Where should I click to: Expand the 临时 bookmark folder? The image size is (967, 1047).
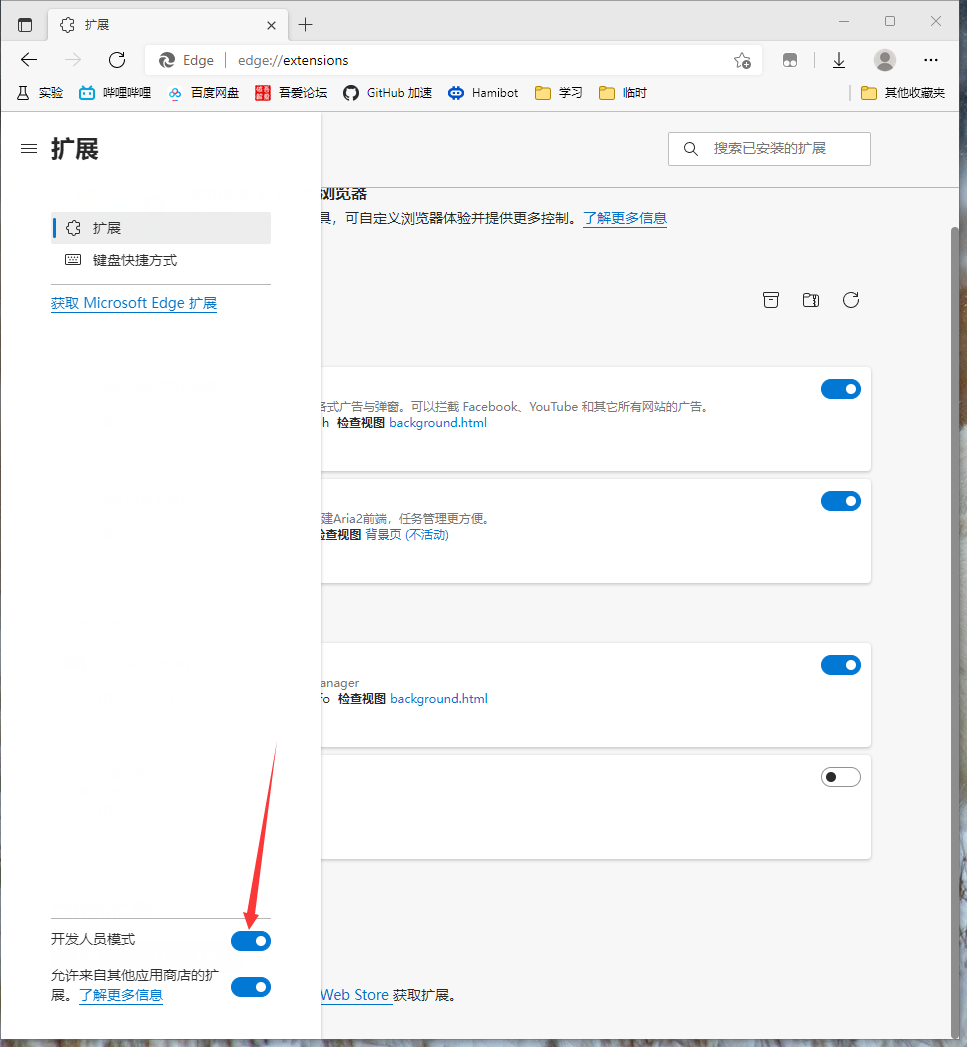tap(623, 93)
